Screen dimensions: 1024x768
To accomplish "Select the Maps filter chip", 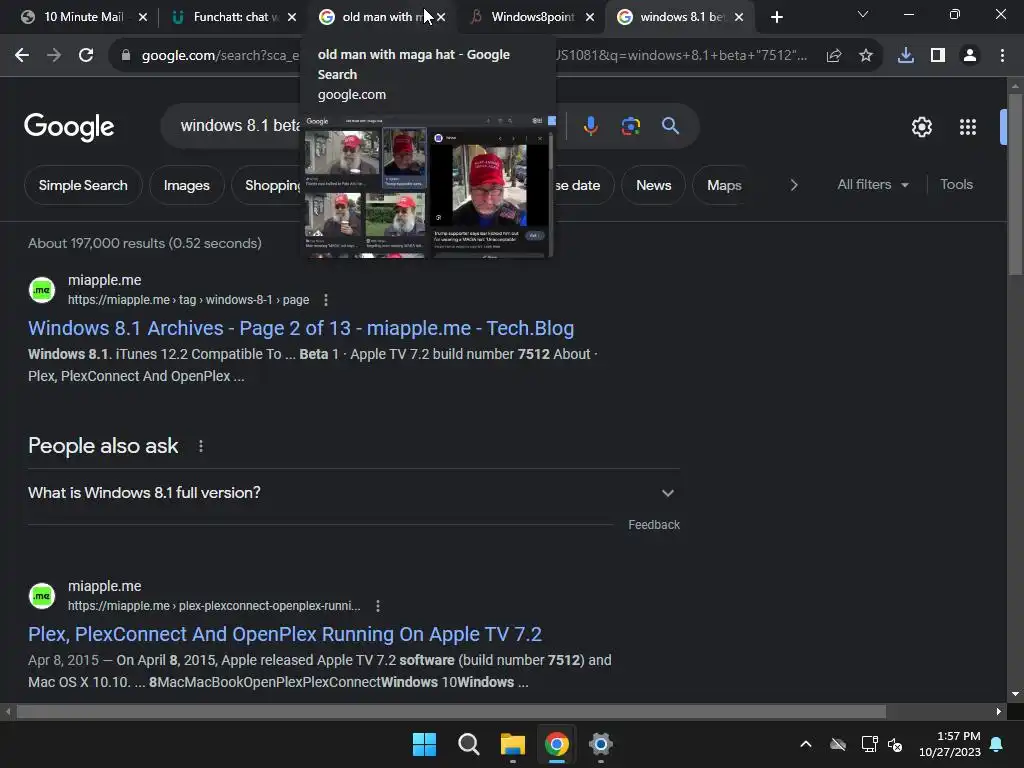I will click(x=724, y=185).
